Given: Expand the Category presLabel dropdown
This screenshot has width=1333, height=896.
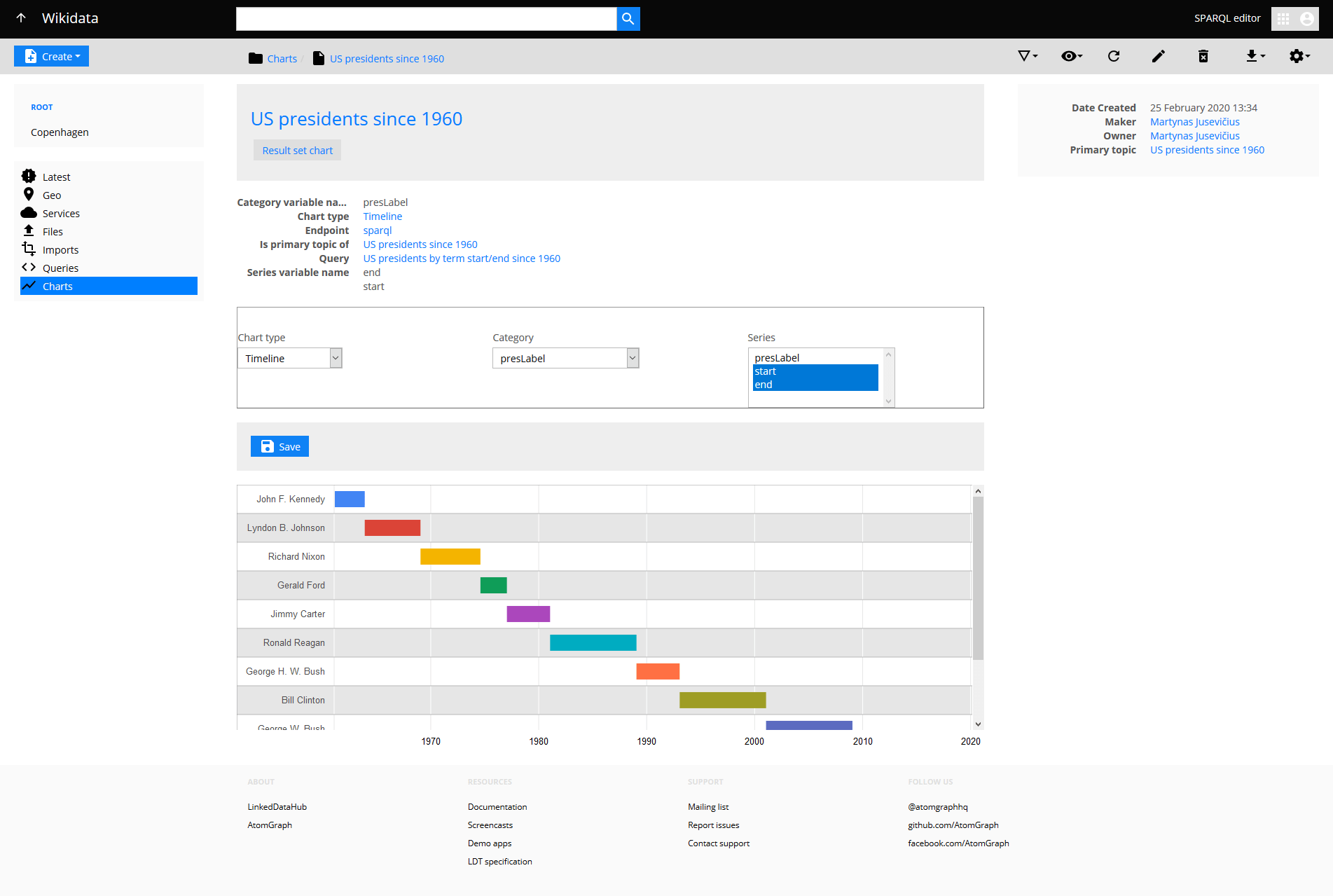Looking at the screenshot, I should tap(566, 358).
